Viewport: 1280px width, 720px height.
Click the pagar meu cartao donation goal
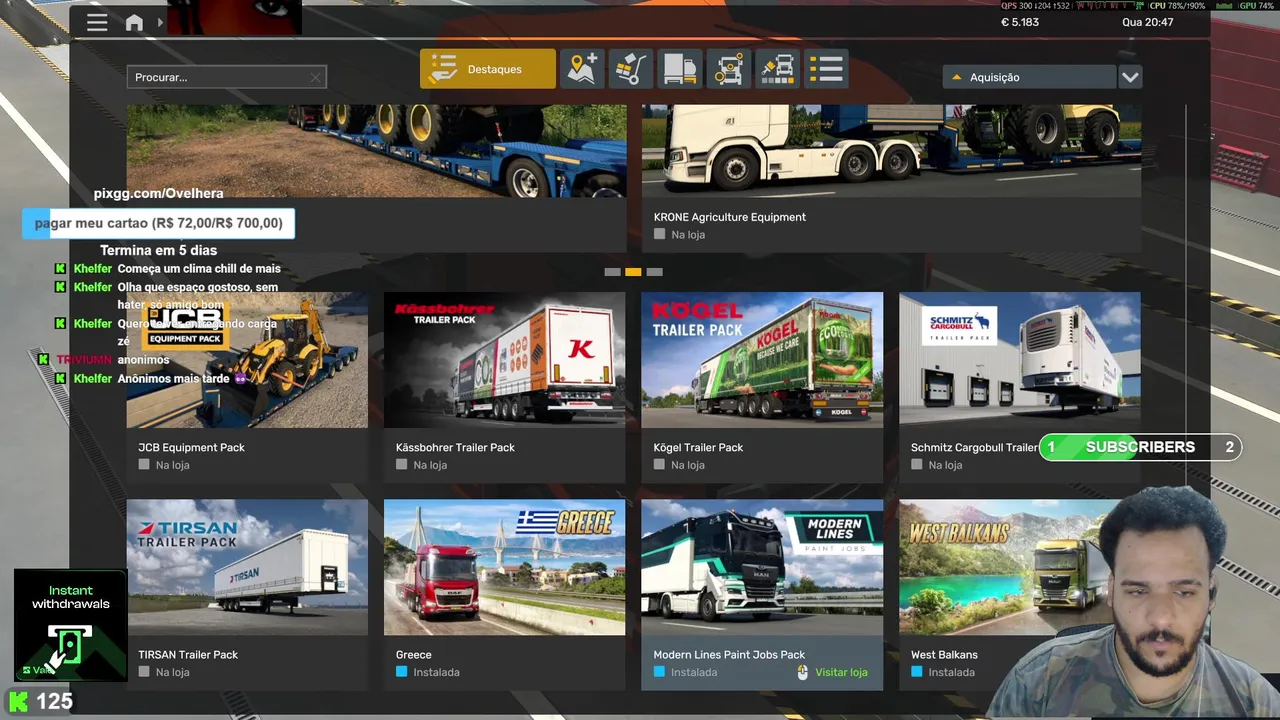pyautogui.click(x=158, y=223)
